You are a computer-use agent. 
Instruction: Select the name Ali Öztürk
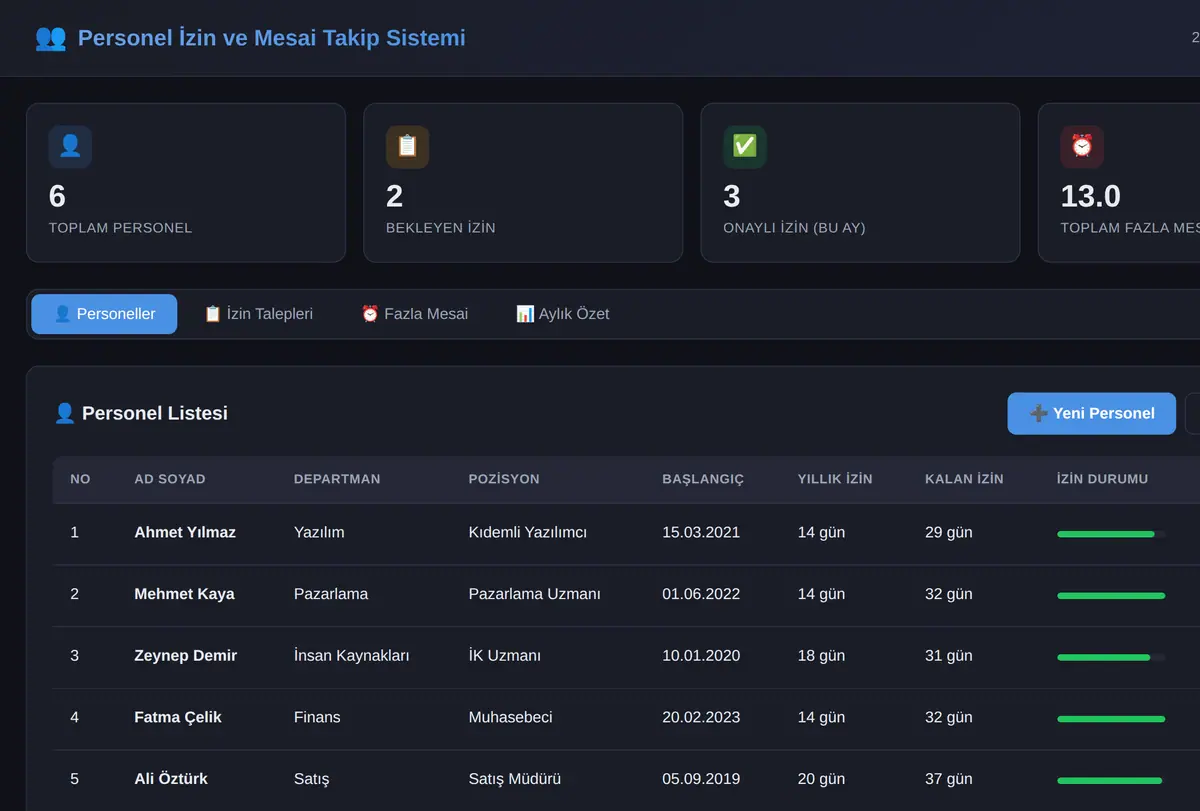[x=171, y=779]
